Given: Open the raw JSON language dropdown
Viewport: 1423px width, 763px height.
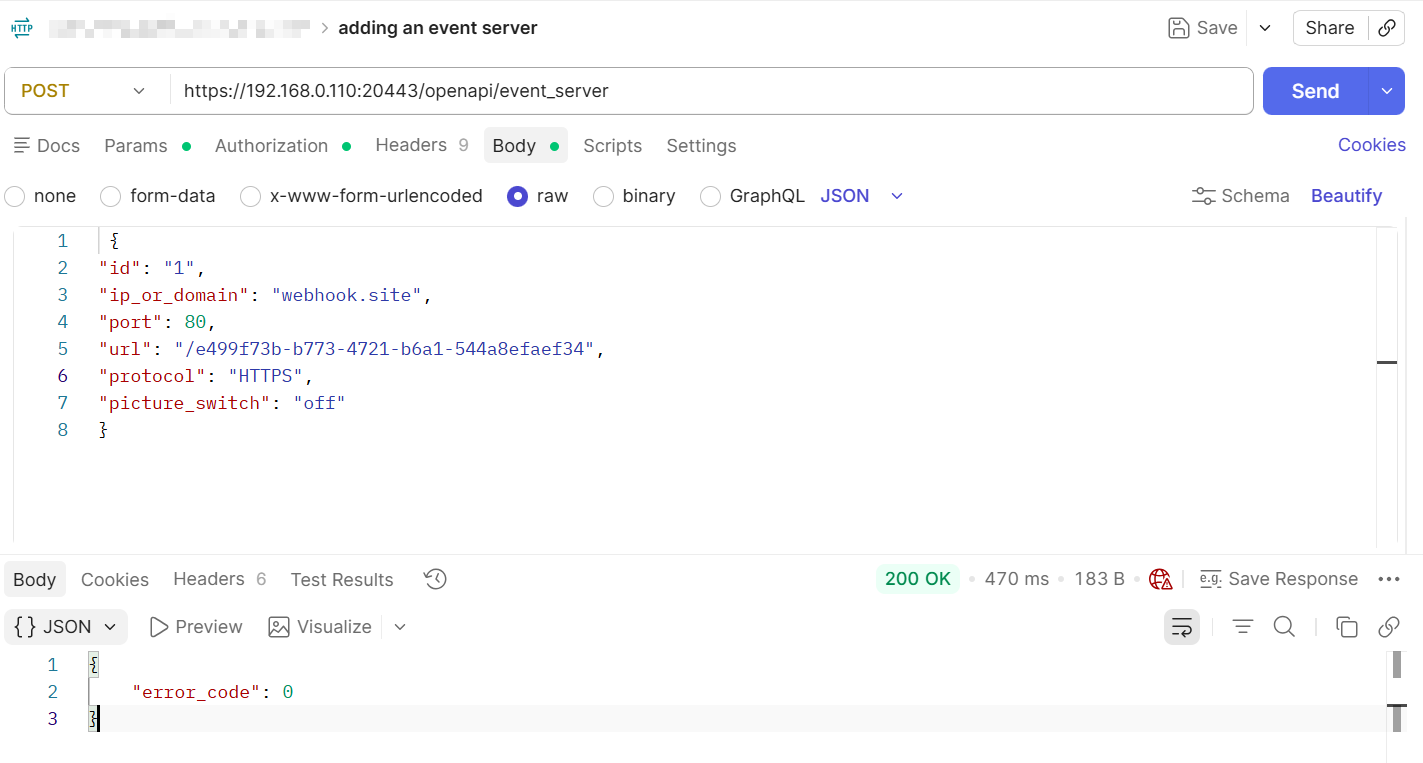Looking at the screenshot, I should (x=862, y=196).
